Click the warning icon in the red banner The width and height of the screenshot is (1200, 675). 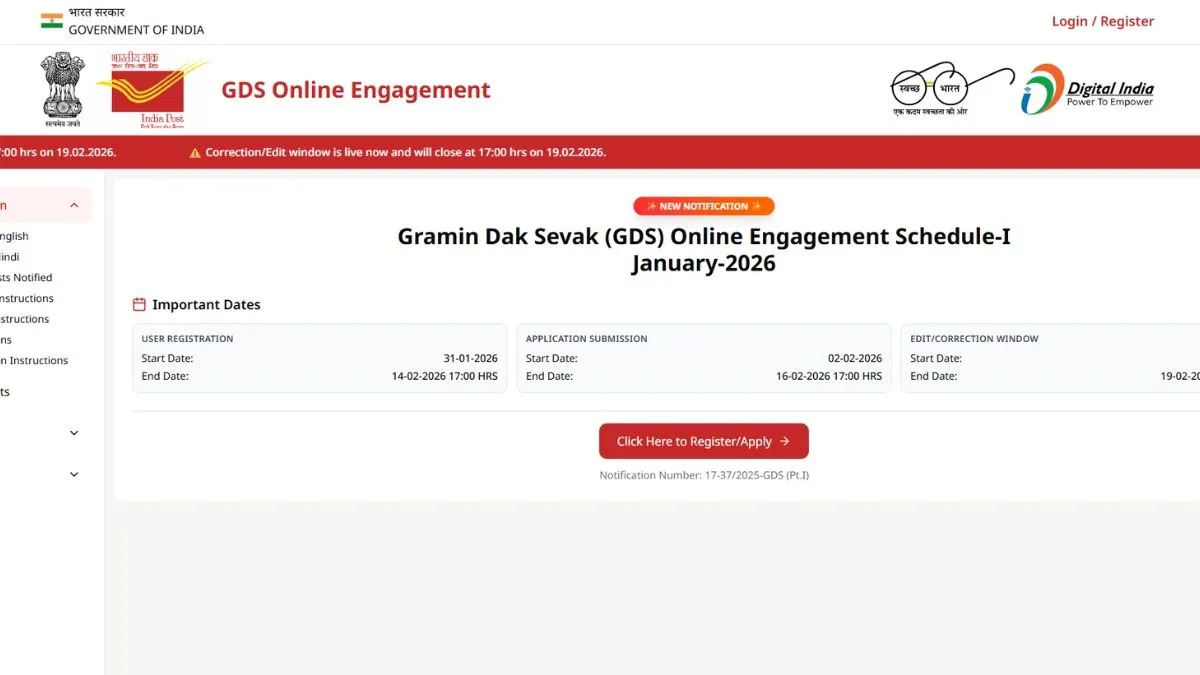pyautogui.click(x=195, y=153)
